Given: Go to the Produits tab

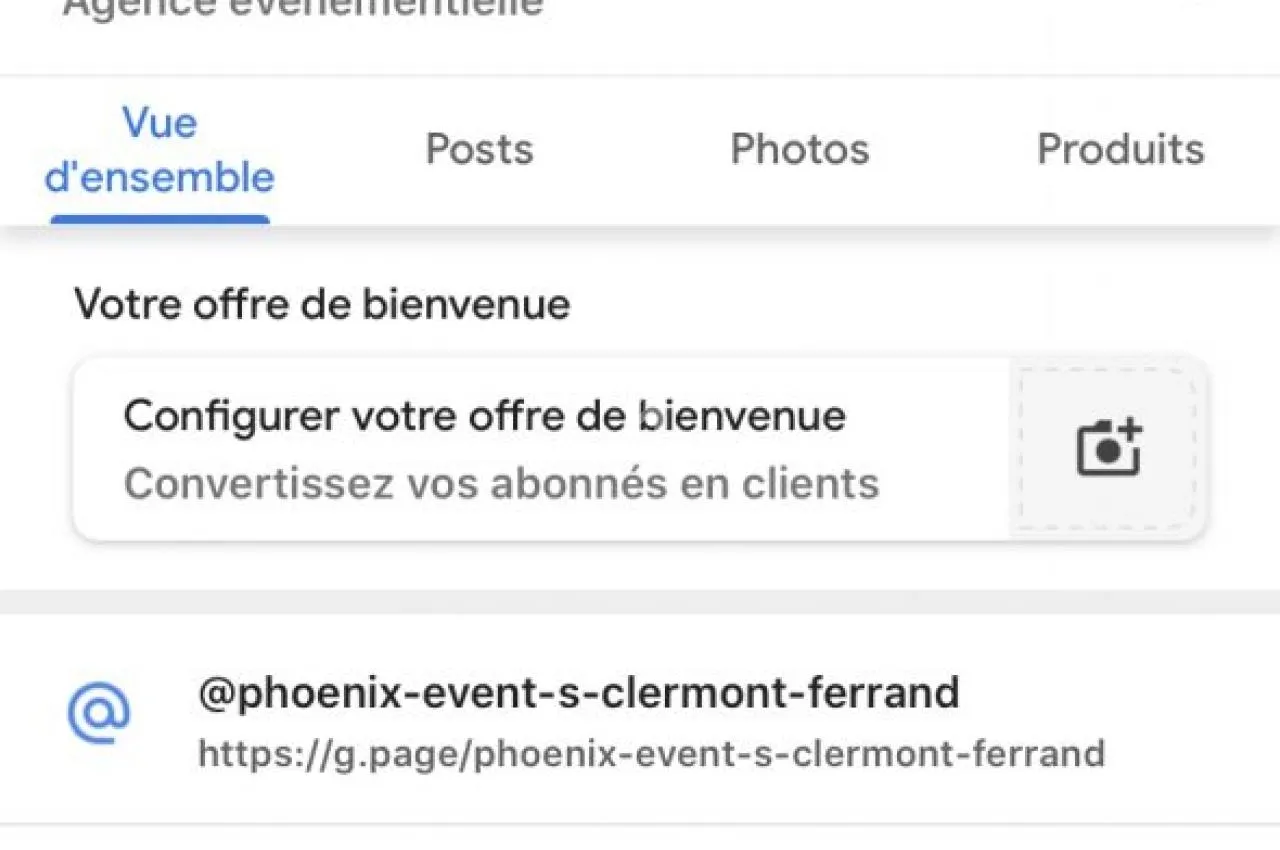Looking at the screenshot, I should 1121,150.
